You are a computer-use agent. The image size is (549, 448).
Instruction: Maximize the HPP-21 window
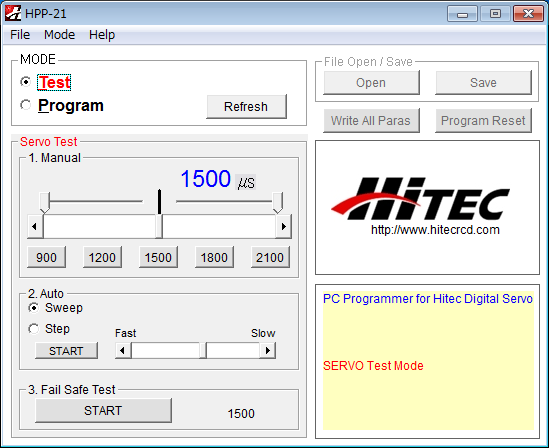(495, 14)
